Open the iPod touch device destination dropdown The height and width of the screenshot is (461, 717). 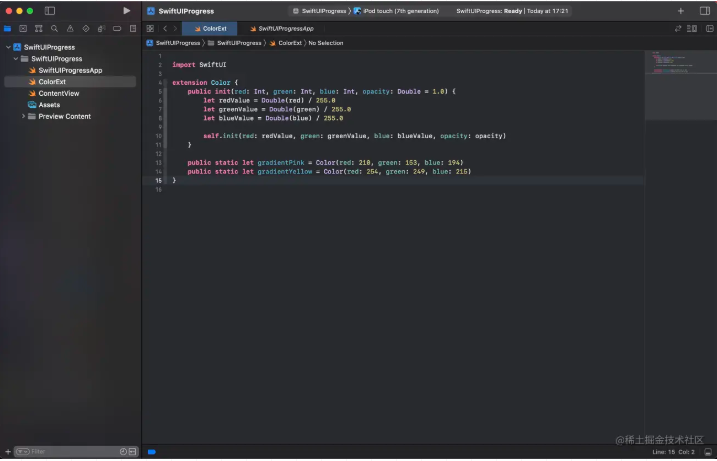click(396, 10)
